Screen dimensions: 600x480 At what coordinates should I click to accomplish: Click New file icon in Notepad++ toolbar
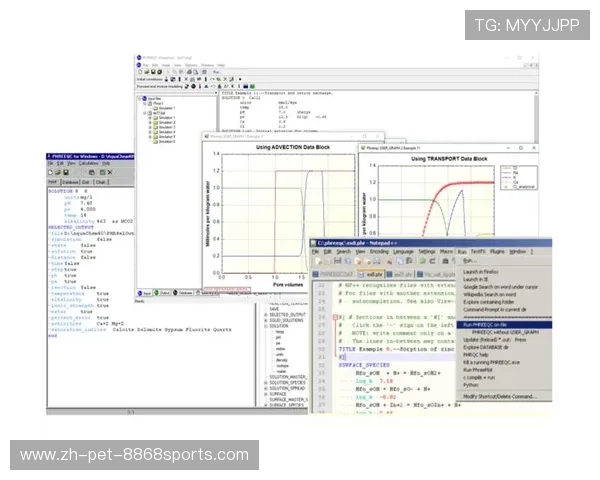(x=319, y=261)
